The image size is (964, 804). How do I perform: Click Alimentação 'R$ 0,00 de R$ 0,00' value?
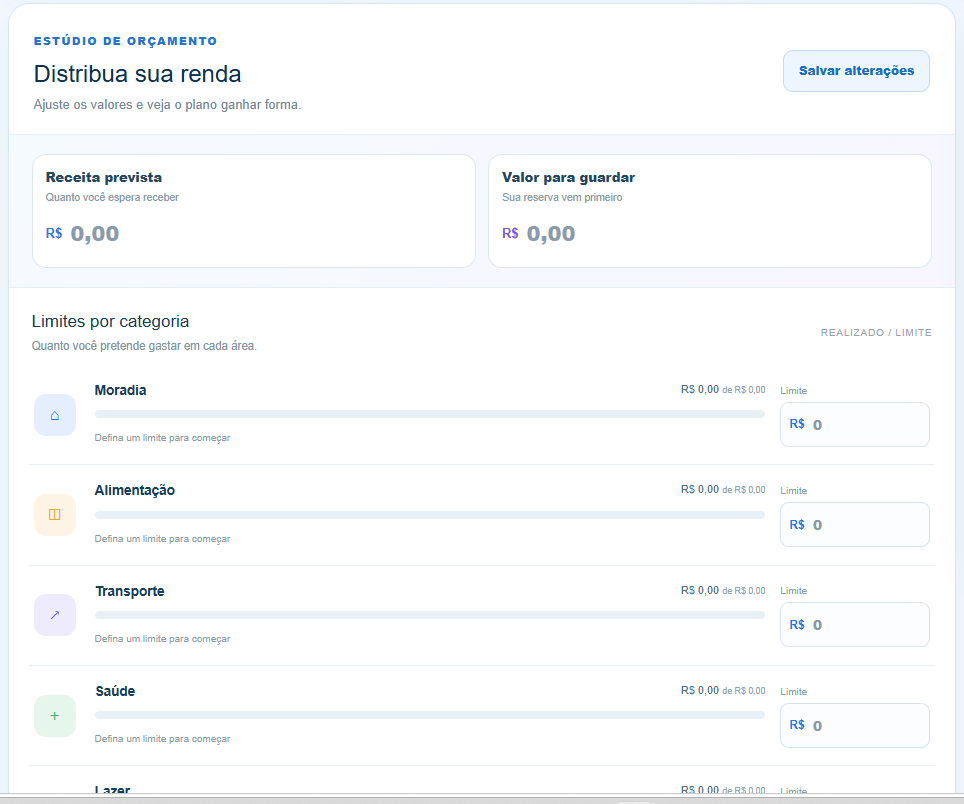pyautogui.click(x=723, y=490)
